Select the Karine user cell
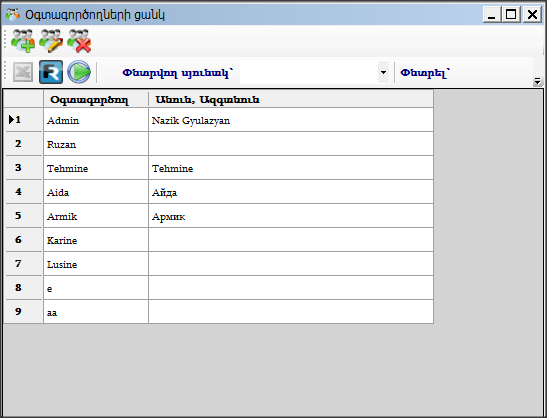Image resolution: width=547 pixels, height=418 pixels. 96,240
